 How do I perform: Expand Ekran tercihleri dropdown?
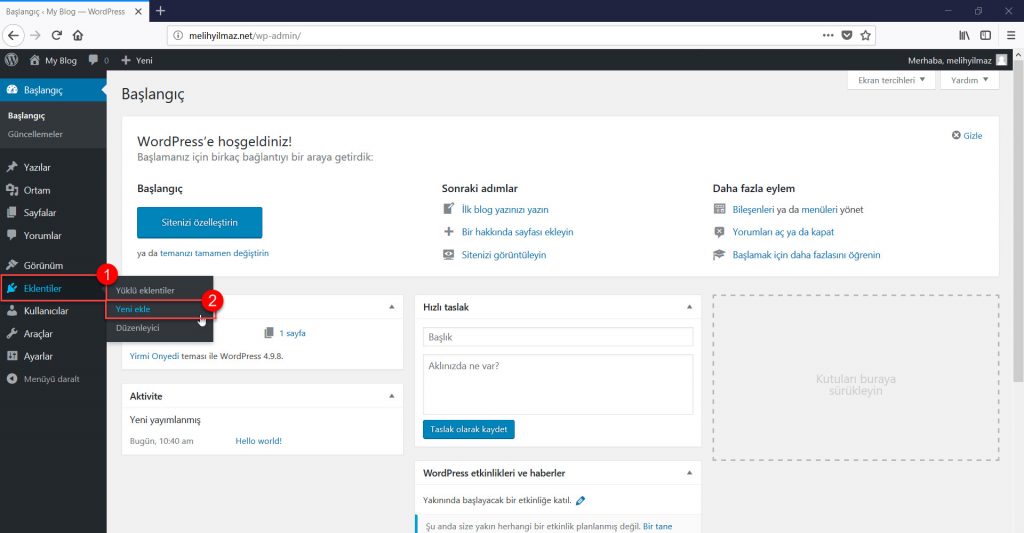tap(891, 80)
